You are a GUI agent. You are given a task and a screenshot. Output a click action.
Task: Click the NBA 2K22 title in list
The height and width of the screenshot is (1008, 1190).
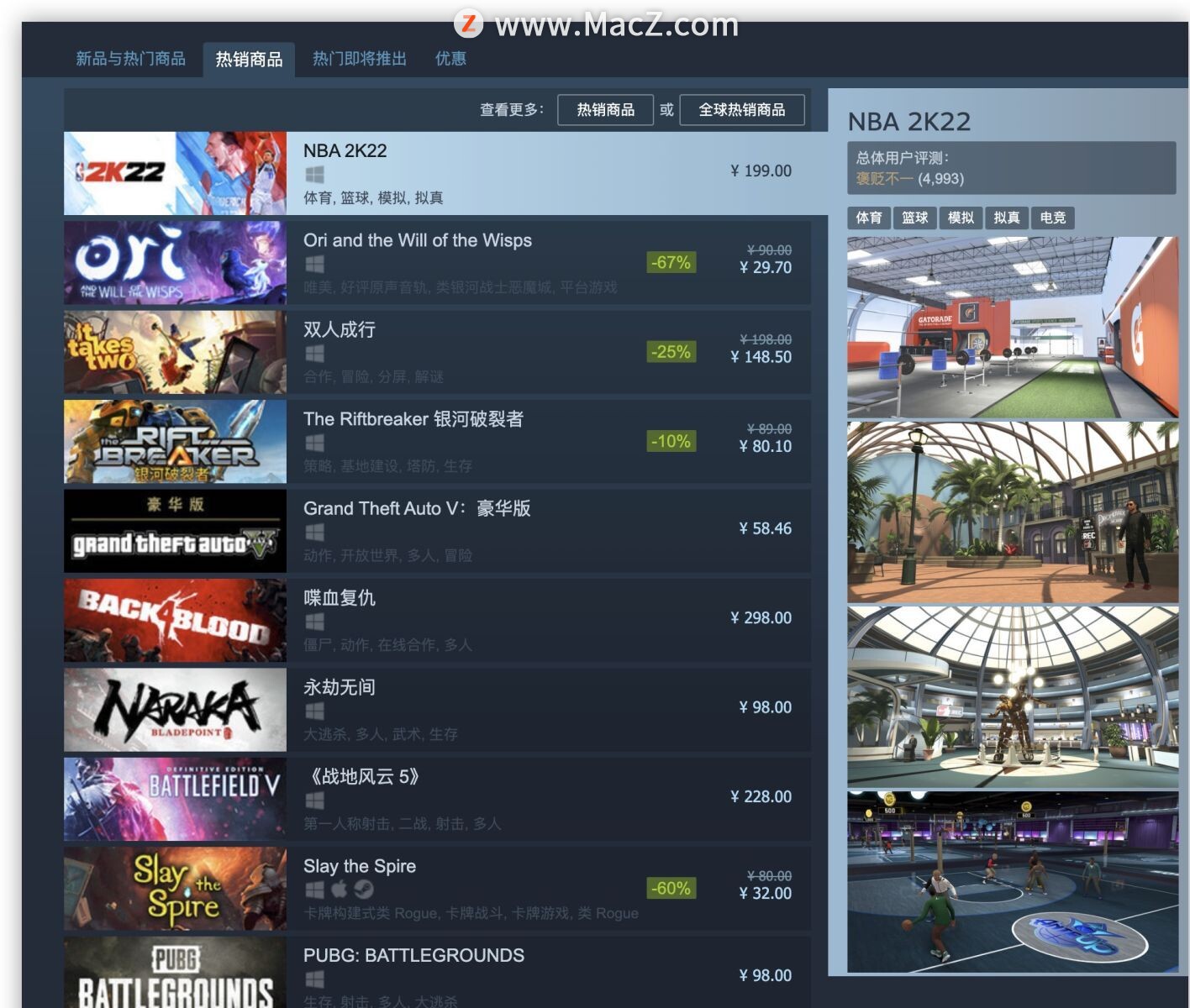click(x=345, y=151)
